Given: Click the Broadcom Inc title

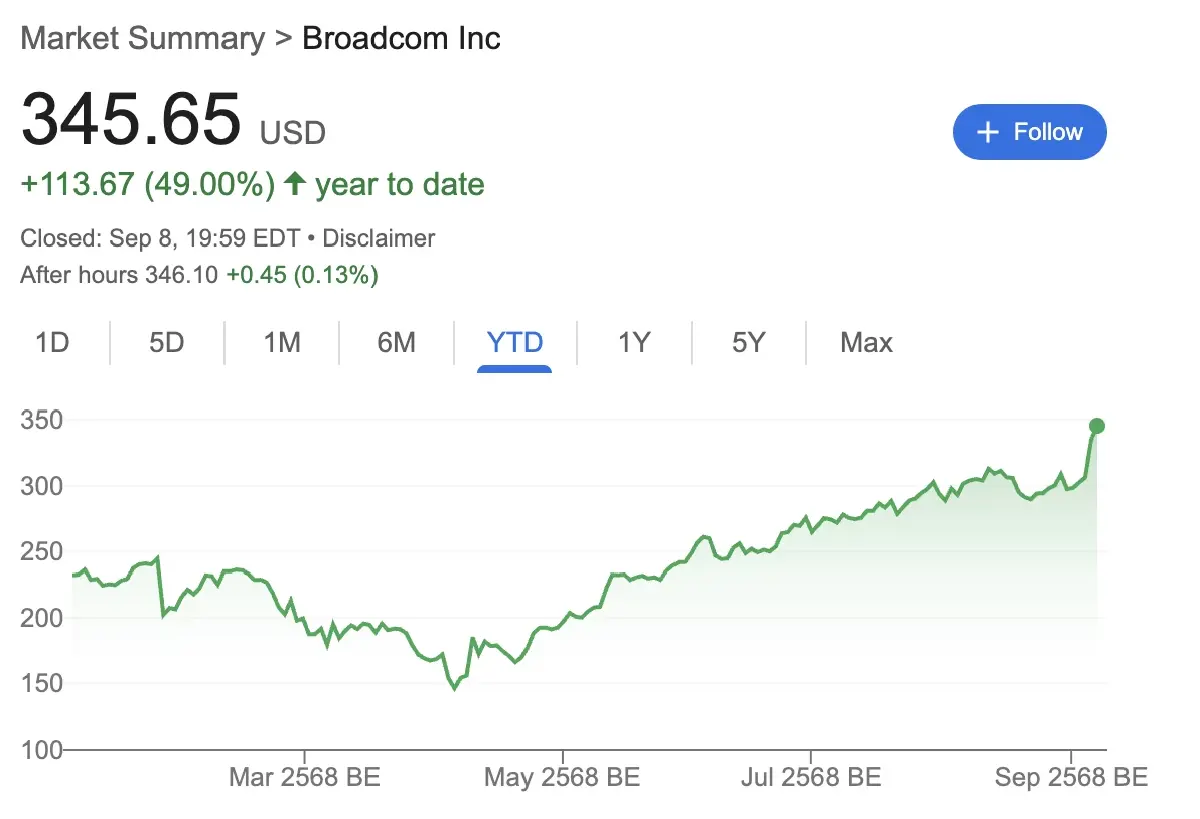Looking at the screenshot, I should [401, 38].
